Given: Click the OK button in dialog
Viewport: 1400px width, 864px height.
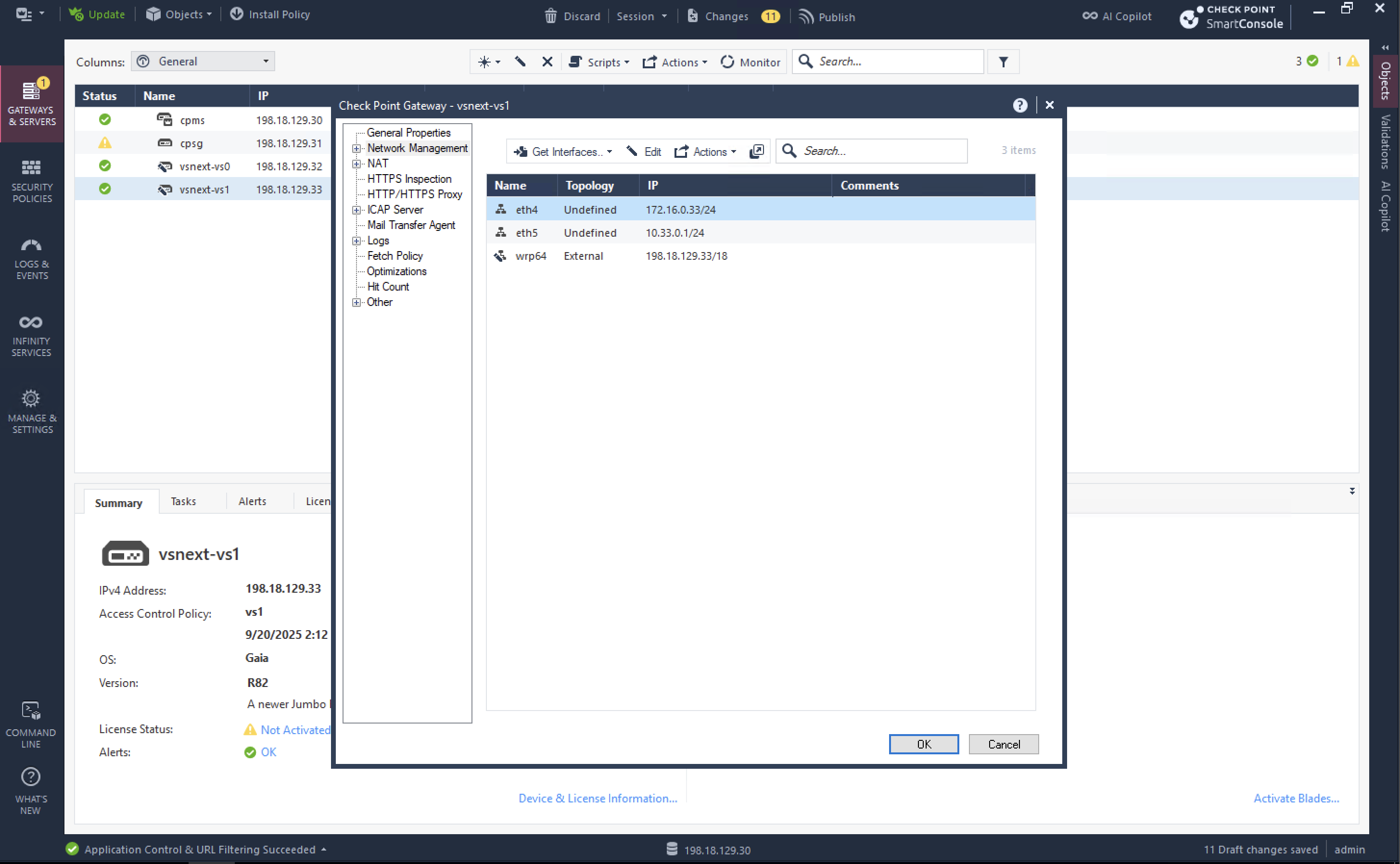Looking at the screenshot, I should (x=923, y=744).
